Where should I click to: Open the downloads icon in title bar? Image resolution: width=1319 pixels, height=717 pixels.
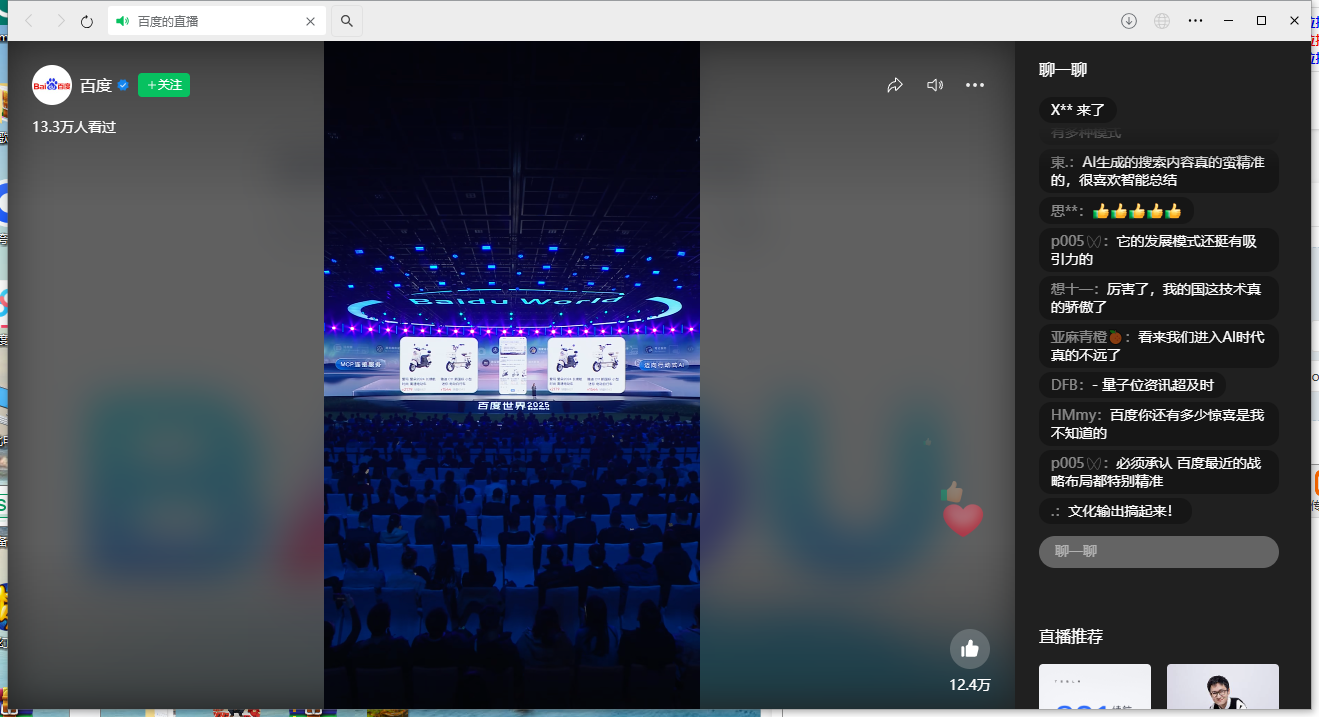coord(1129,21)
